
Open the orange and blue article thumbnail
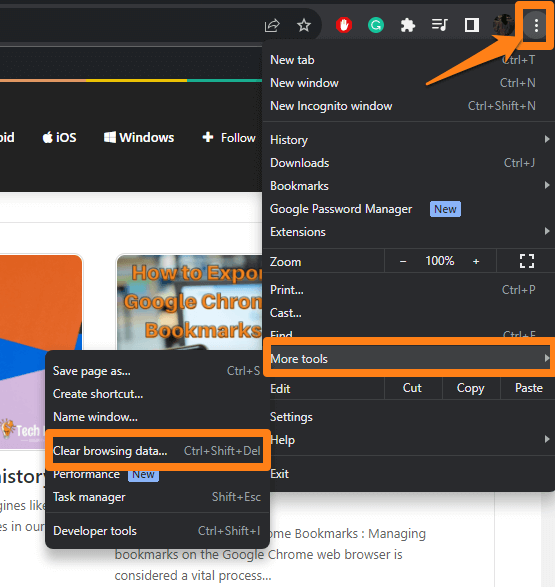41,303
